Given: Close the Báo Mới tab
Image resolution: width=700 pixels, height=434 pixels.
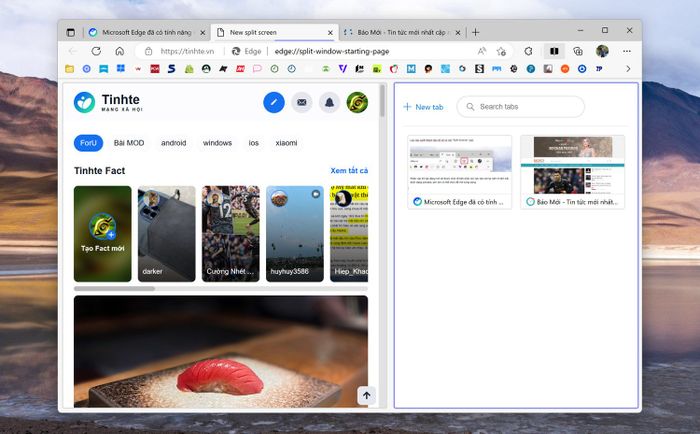Looking at the screenshot, I should 458,33.
